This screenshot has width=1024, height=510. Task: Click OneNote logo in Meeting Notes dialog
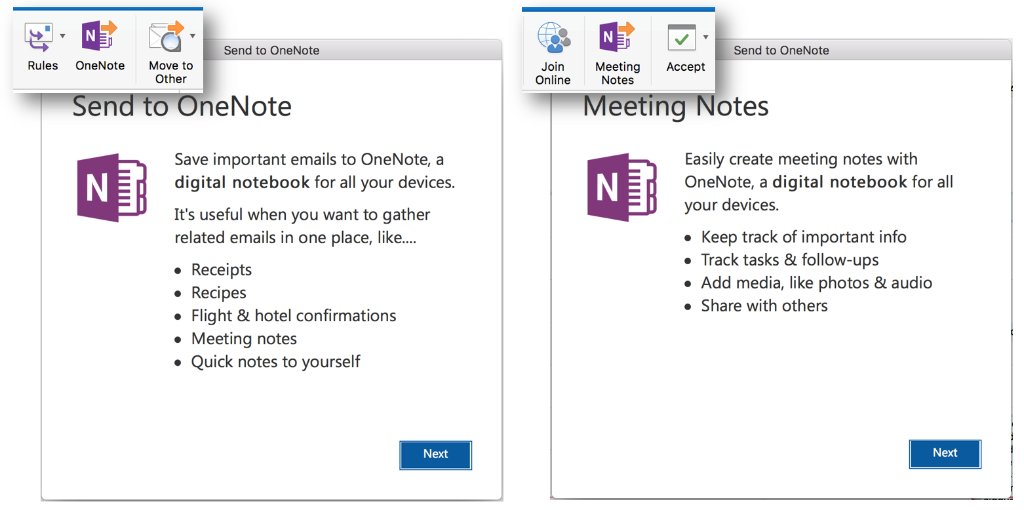tap(622, 187)
